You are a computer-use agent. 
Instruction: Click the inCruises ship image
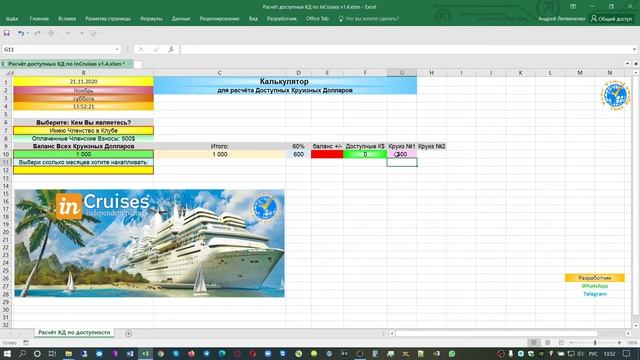tap(149, 243)
